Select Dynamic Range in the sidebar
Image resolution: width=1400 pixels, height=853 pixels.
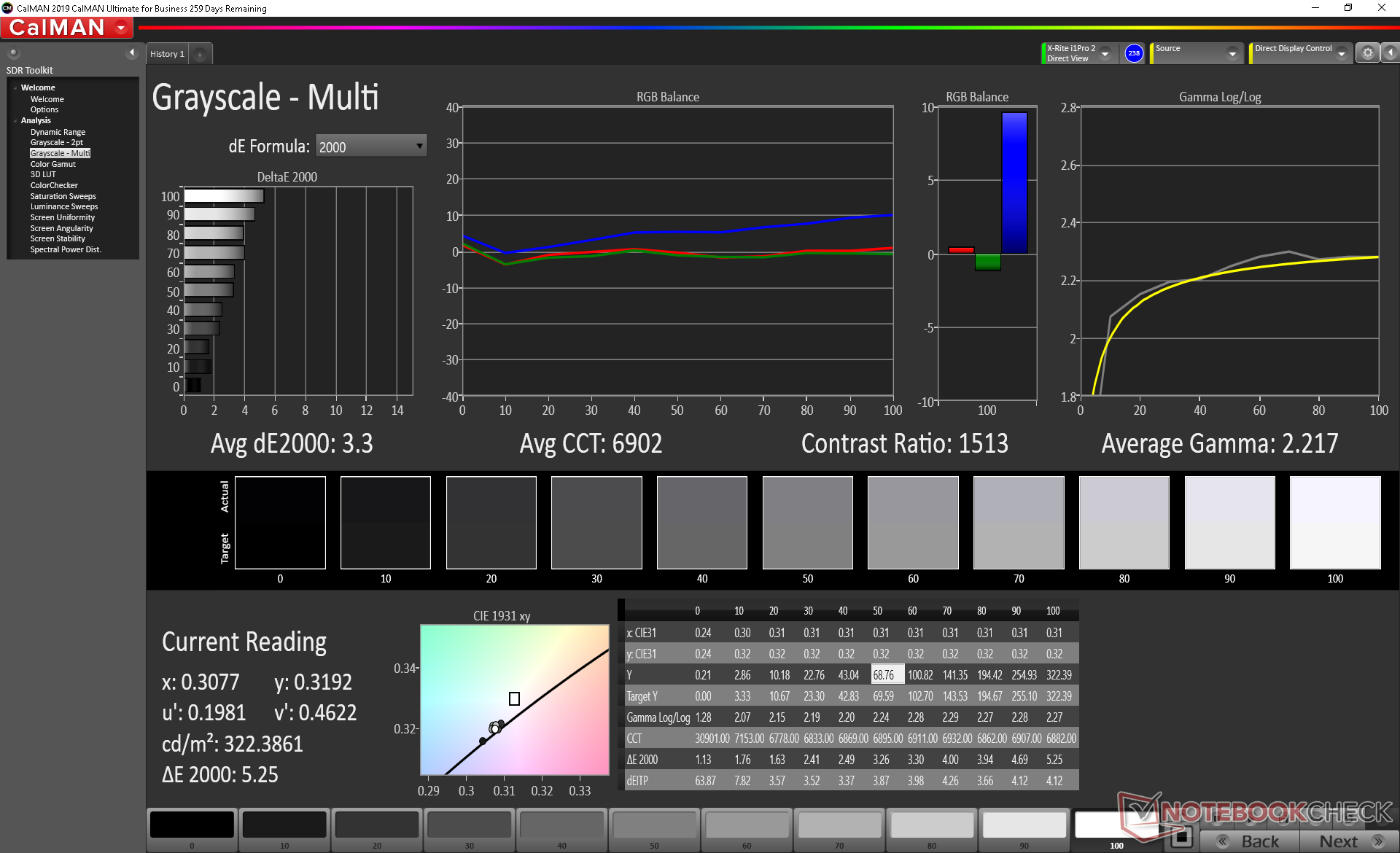click(58, 132)
